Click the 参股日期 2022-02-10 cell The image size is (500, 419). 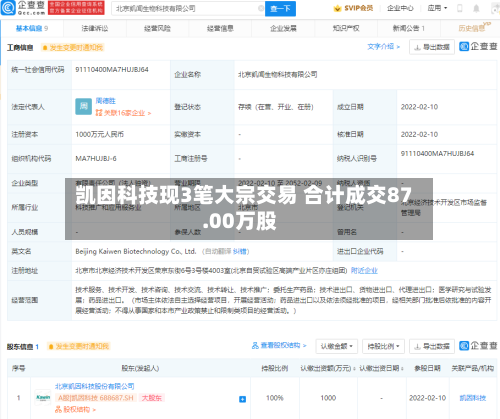(x=427, y=398)
